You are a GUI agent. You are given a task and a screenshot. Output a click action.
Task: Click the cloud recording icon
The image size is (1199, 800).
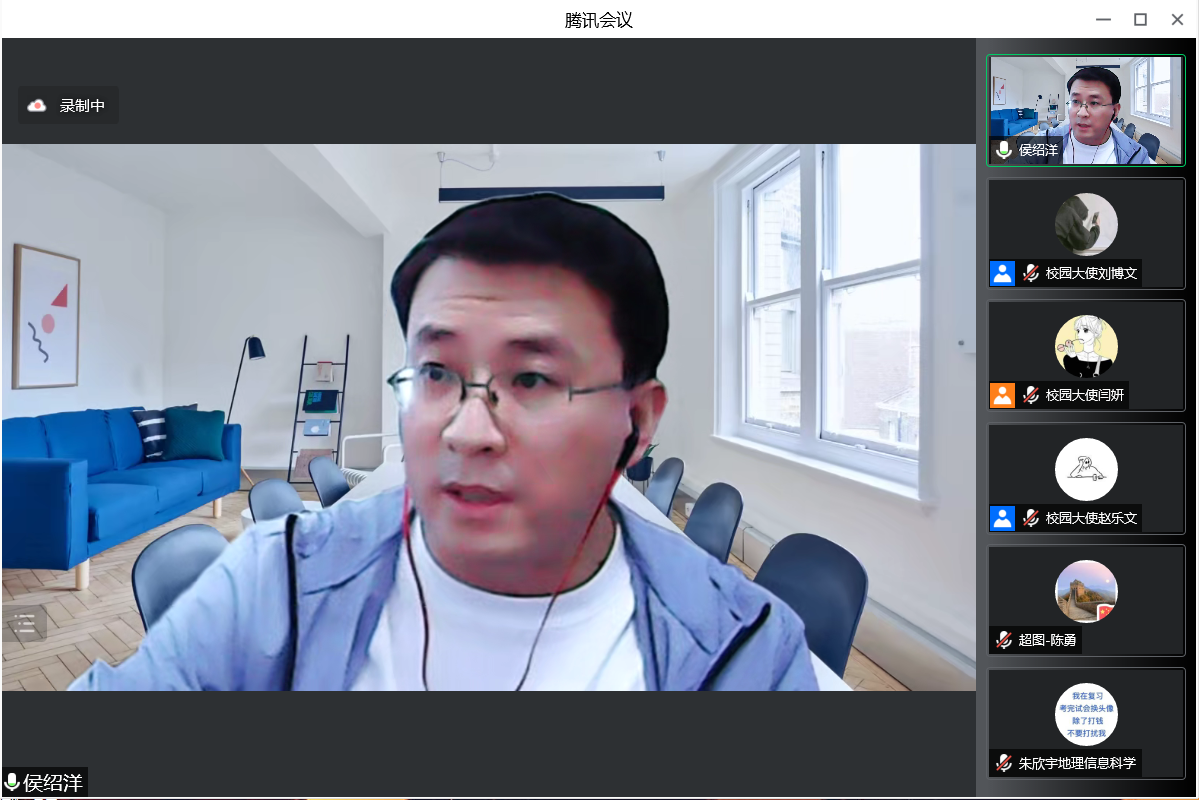[37, 105]
